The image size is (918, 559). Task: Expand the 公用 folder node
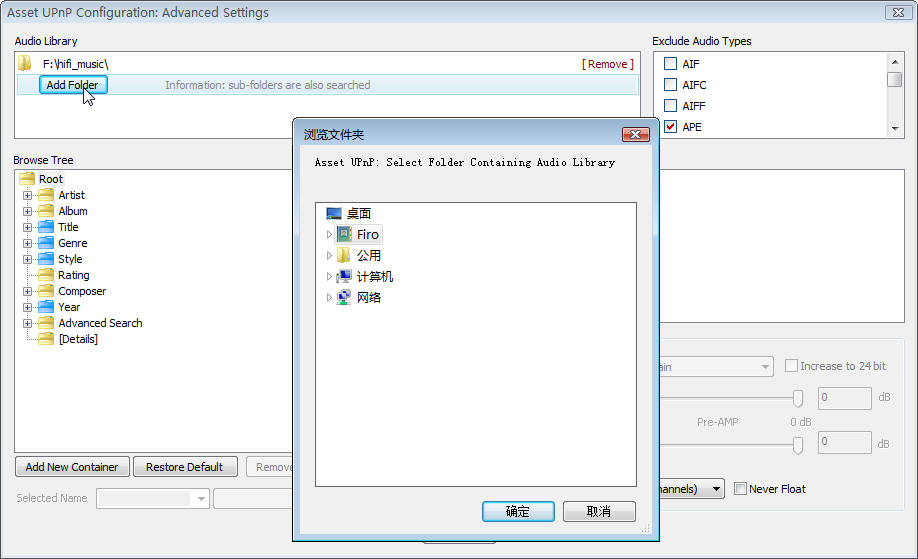click(x=329, y=255)
